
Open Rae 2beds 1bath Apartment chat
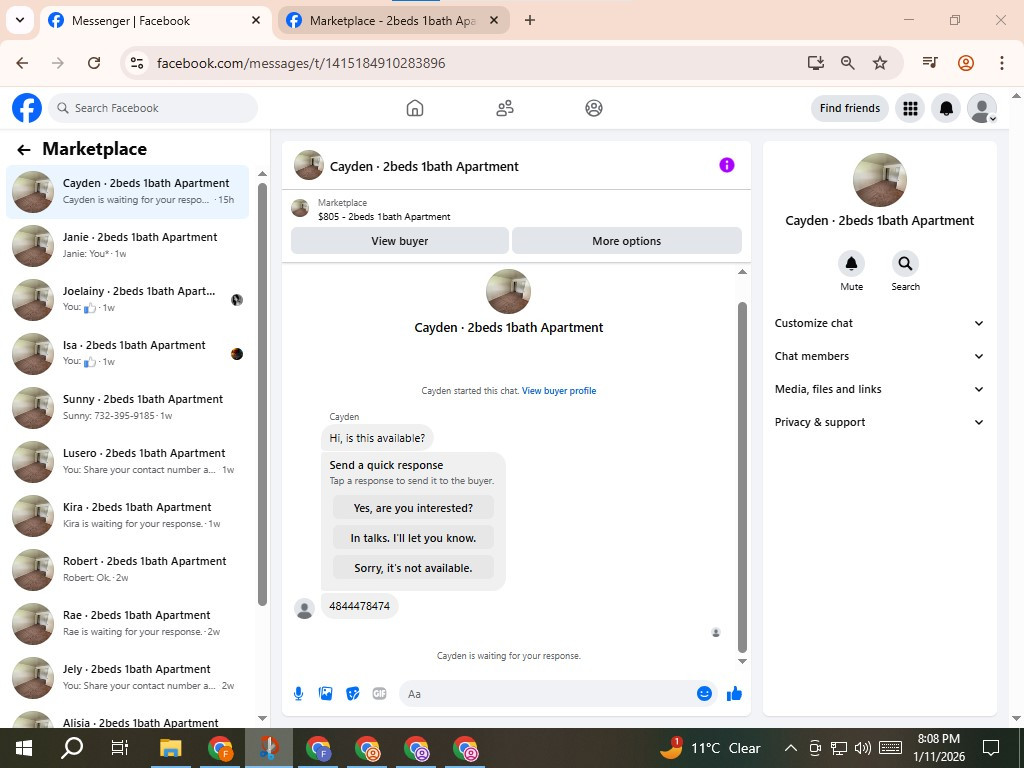pos(127,624)
